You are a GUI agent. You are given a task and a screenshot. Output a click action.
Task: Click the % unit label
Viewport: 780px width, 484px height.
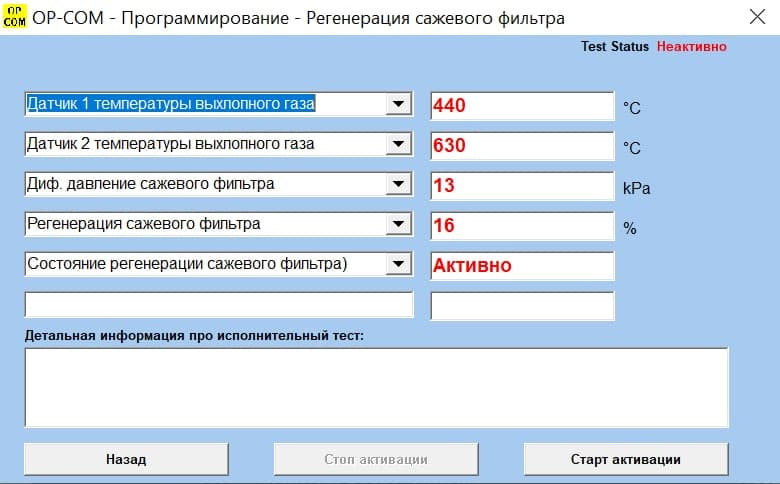[629, 228]
